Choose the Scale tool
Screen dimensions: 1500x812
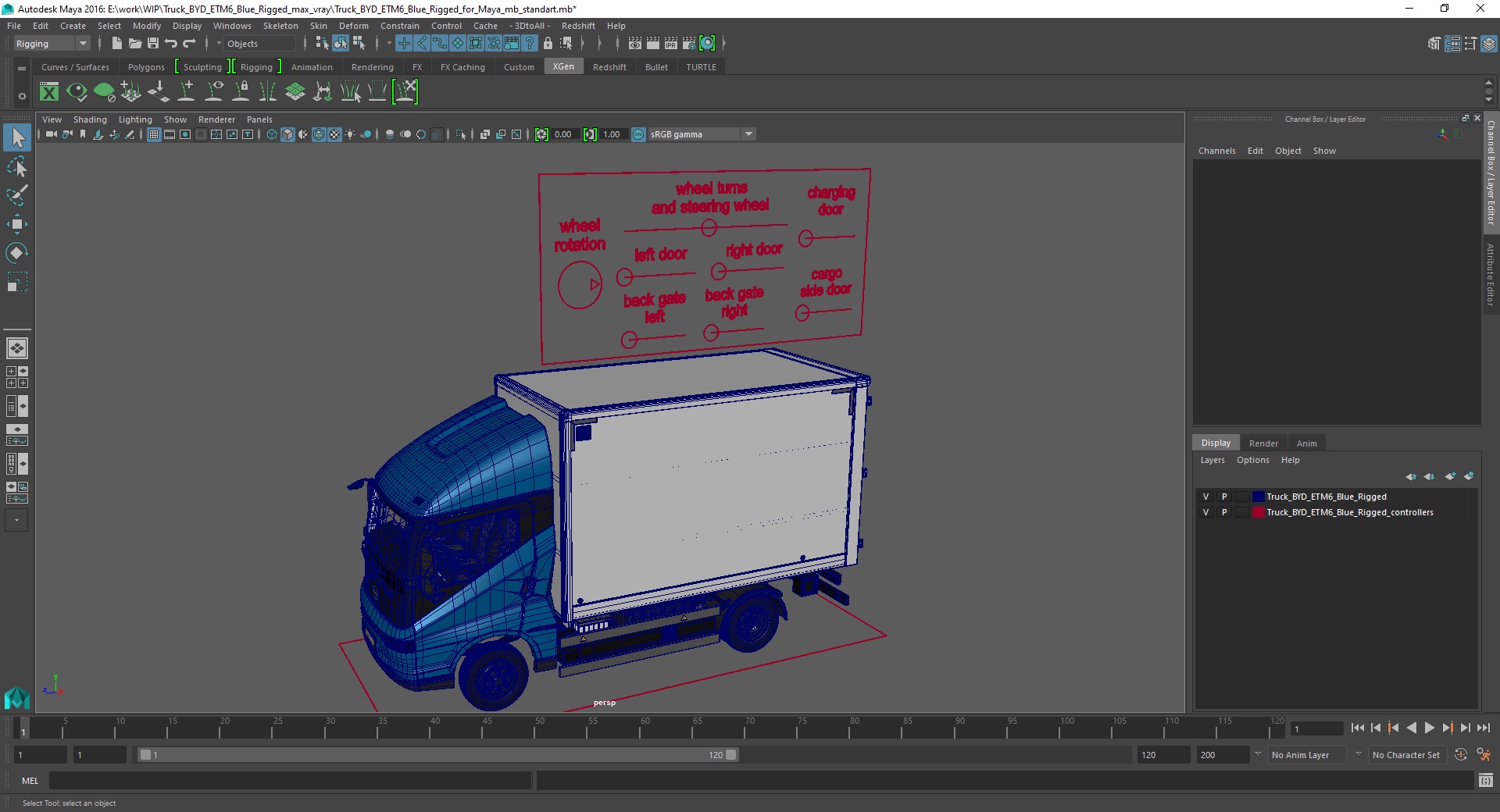coord(17,281)
